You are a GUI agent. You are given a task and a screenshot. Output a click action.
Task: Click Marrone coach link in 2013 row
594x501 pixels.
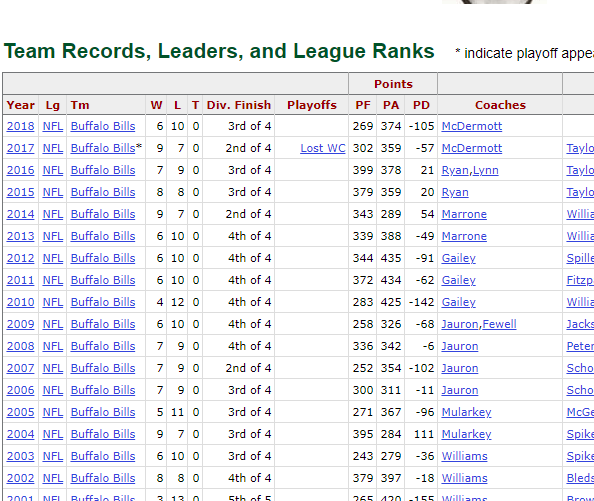tap(464, 236)
